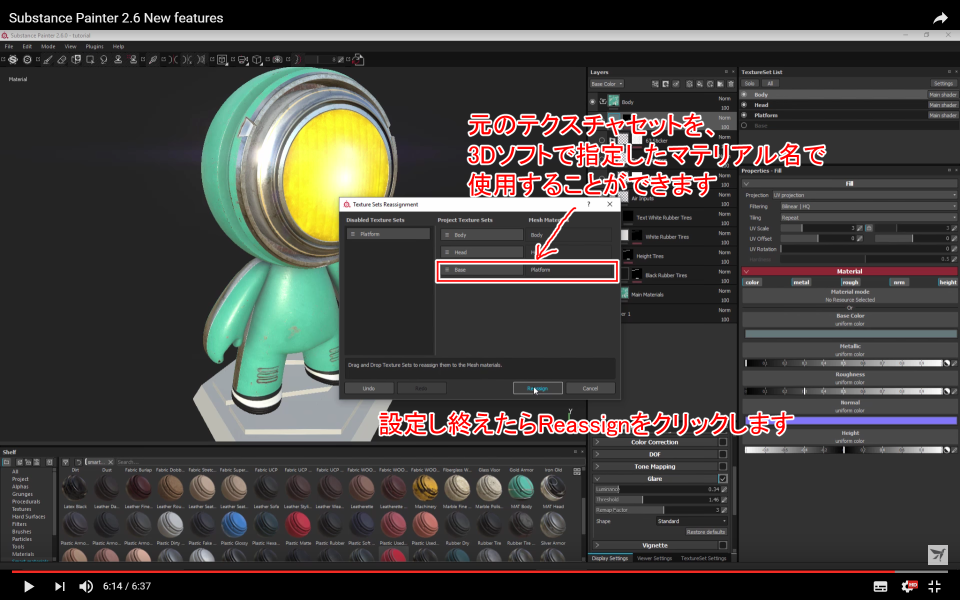Open the Glare Shape Standard dropdown
The width and height of the screenshot is (960, 600).
[x=691, y=521]
